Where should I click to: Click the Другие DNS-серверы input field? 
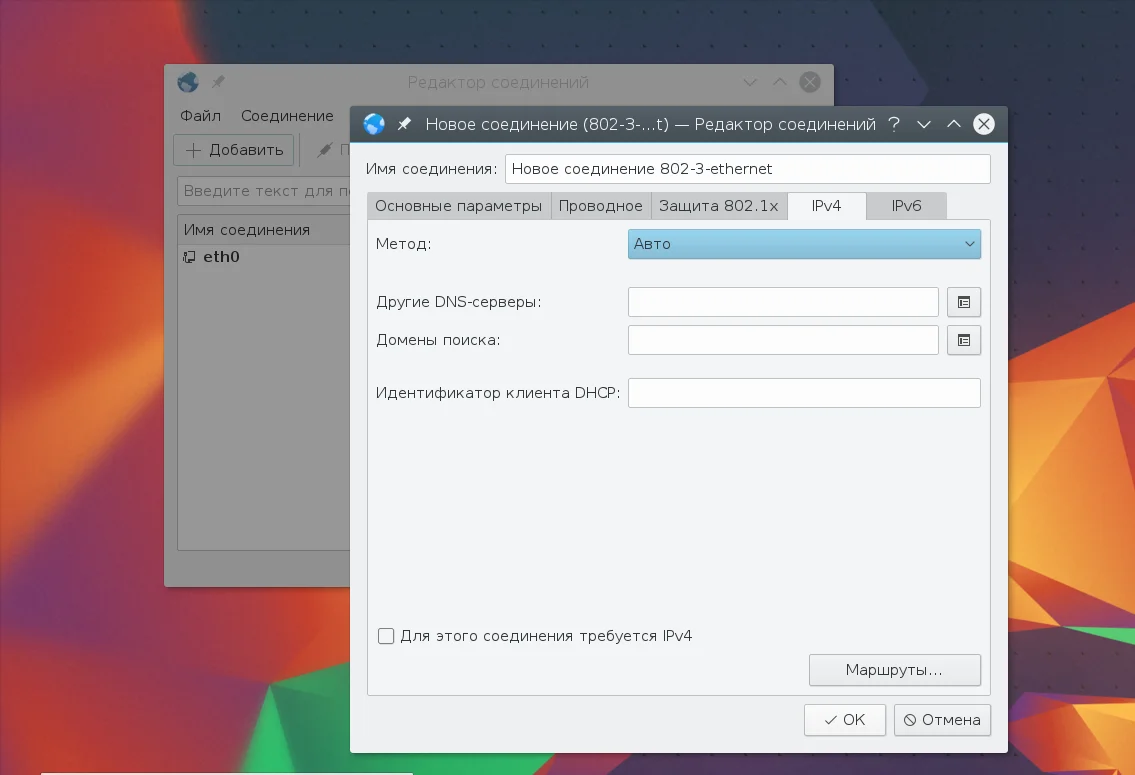[x=782, y=302]
